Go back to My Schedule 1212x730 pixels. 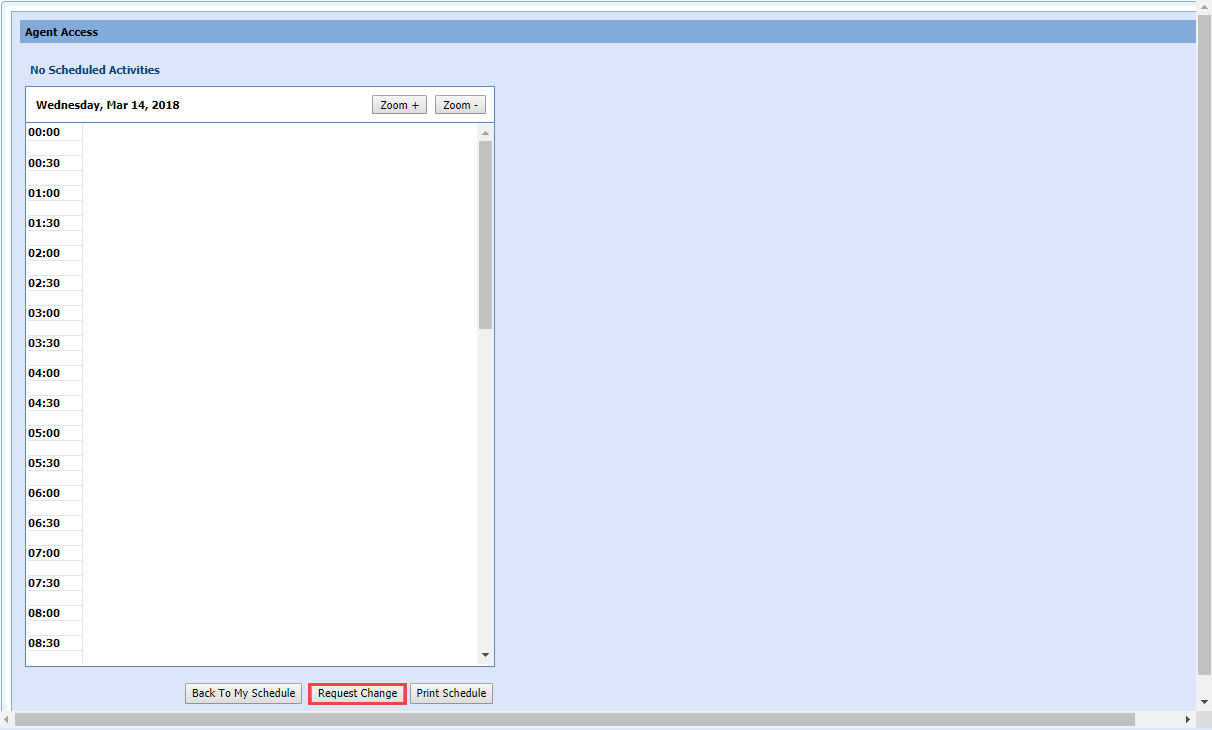point(243,693)
